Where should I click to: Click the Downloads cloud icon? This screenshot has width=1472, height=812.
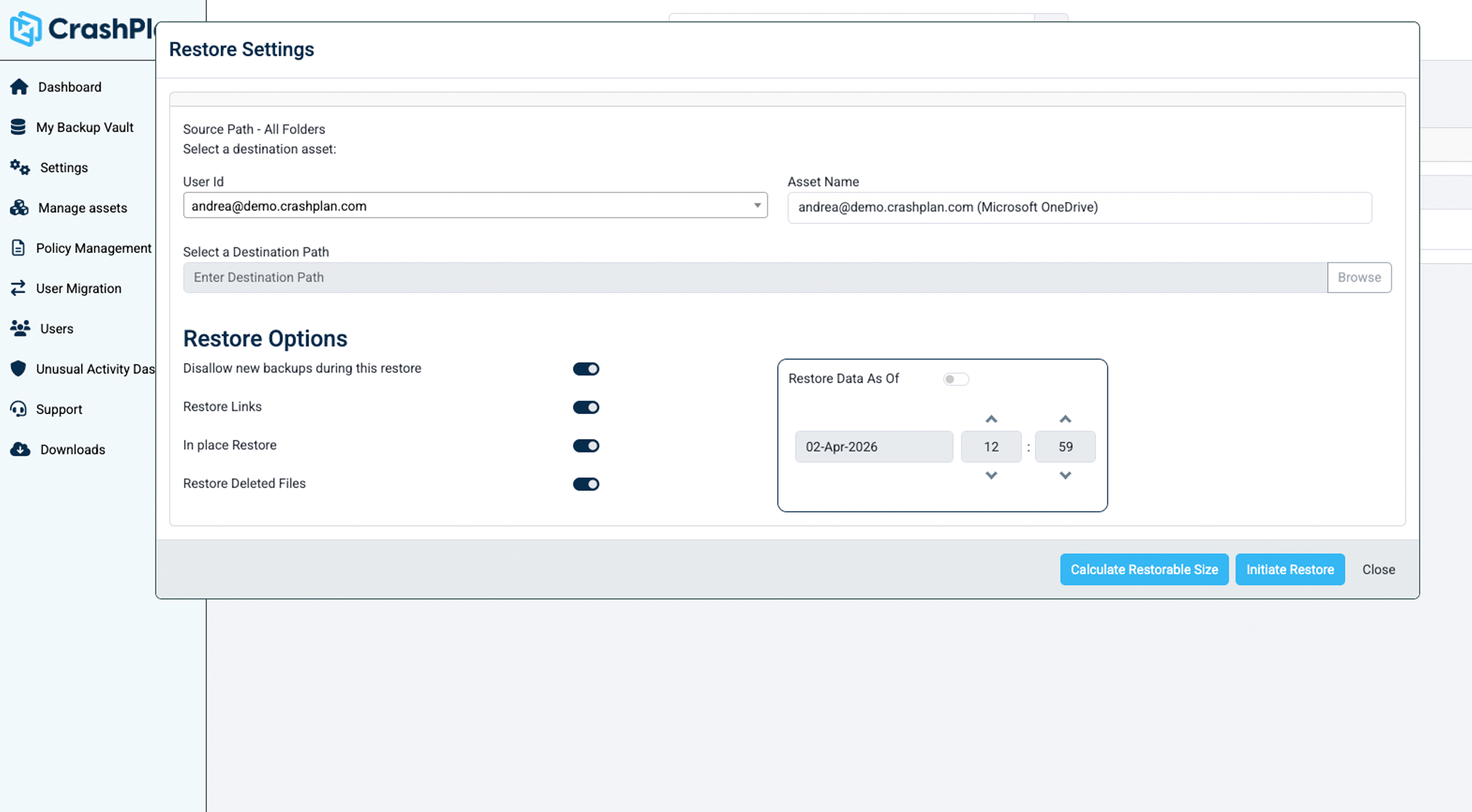point(20,449)
